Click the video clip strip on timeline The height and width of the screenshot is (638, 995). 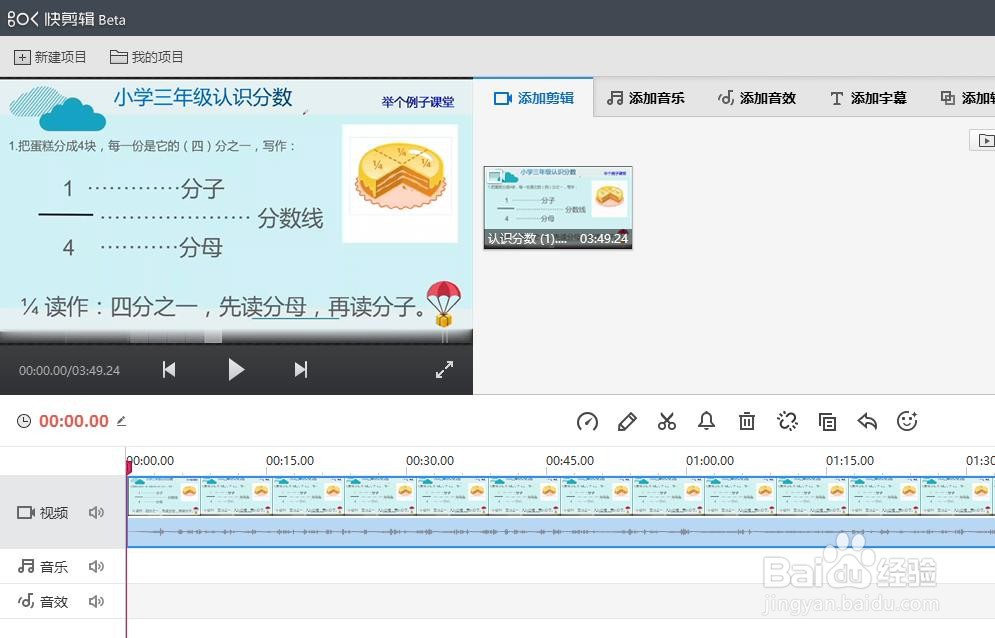561,496
